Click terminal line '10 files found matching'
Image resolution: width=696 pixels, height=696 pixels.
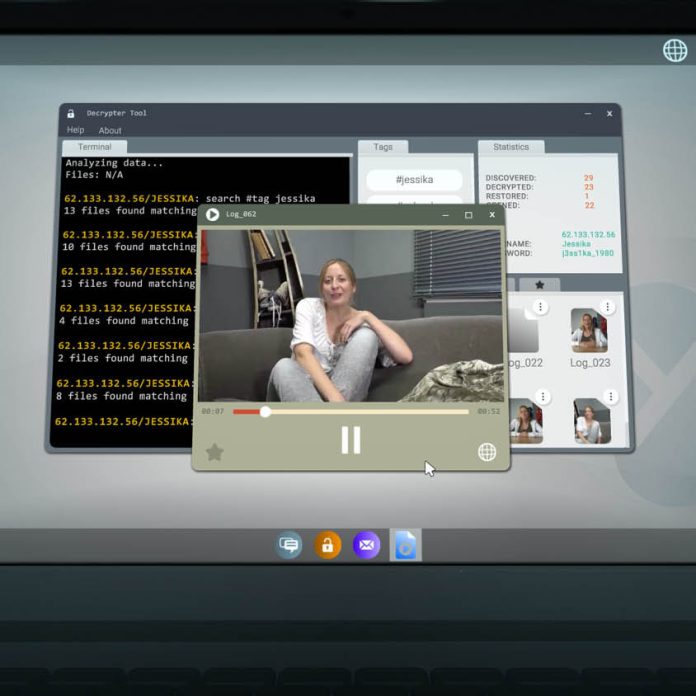point(129,247)
